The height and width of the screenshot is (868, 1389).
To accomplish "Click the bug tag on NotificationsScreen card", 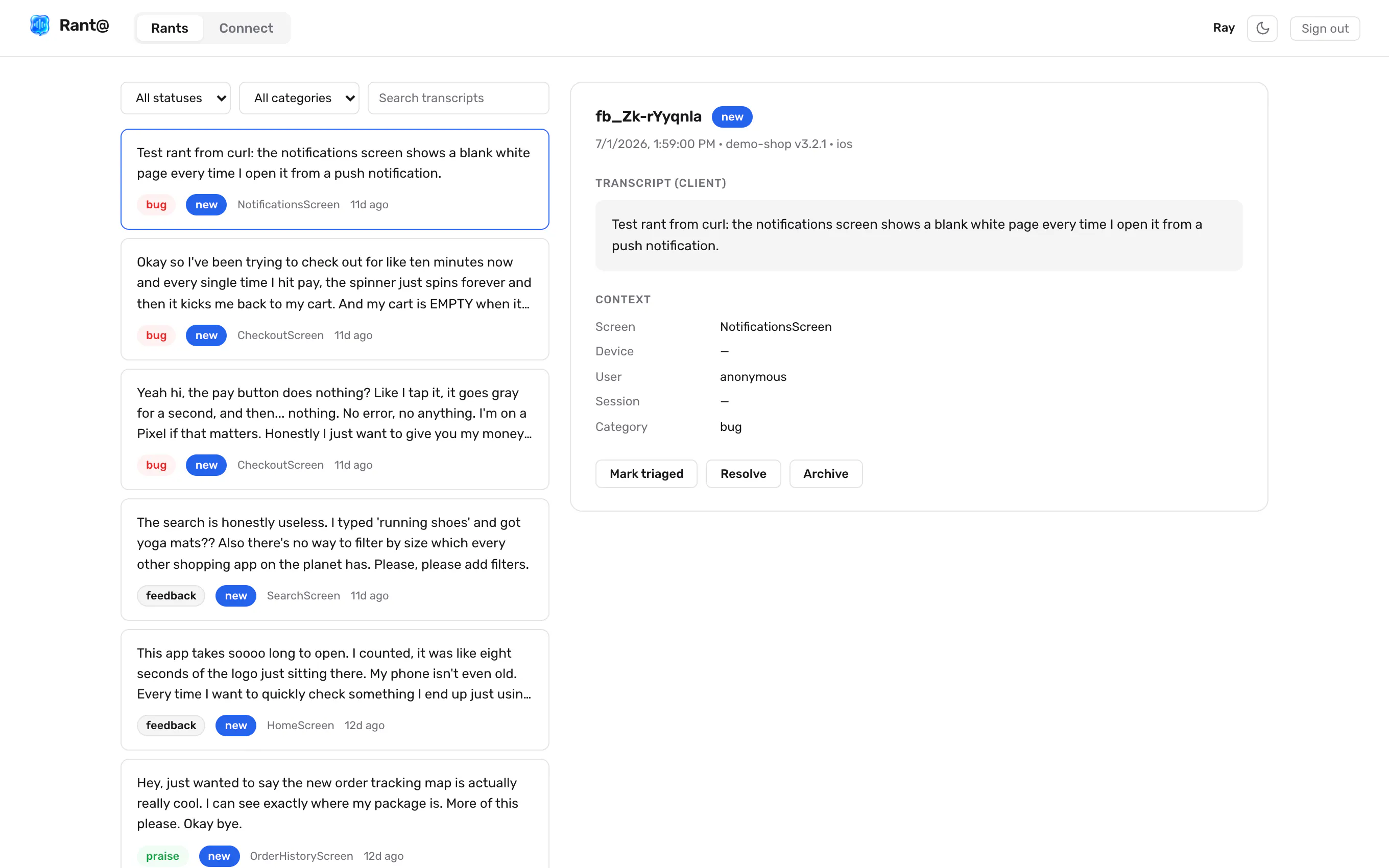I will pos(156,204).
